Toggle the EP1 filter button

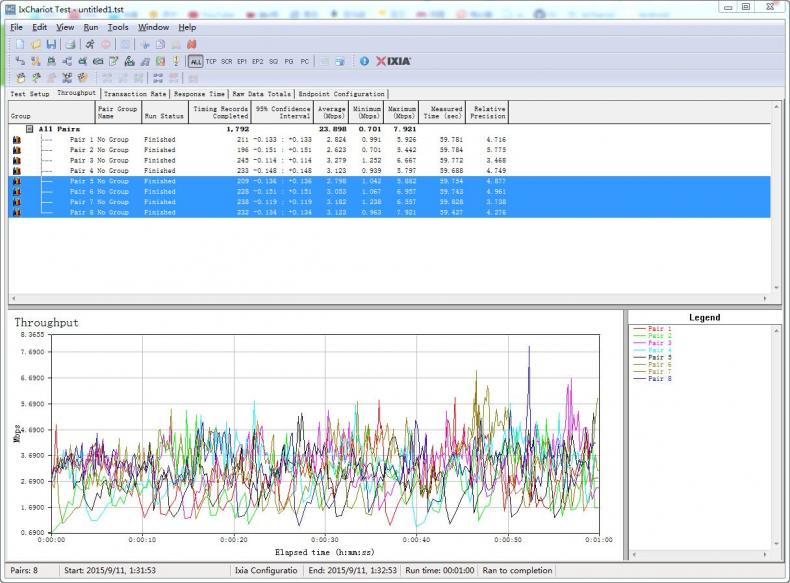click(242, 61)
